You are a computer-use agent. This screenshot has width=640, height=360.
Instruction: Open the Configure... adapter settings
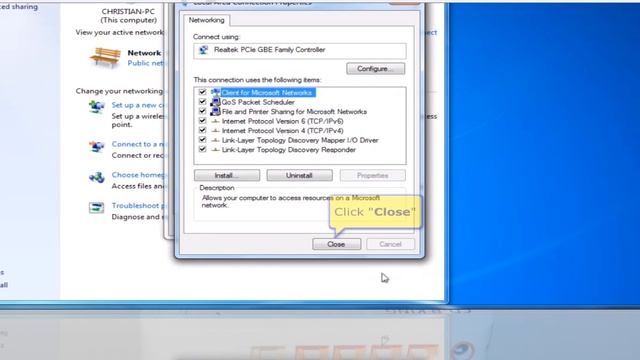pyautogui.click(x=376, y=69)
